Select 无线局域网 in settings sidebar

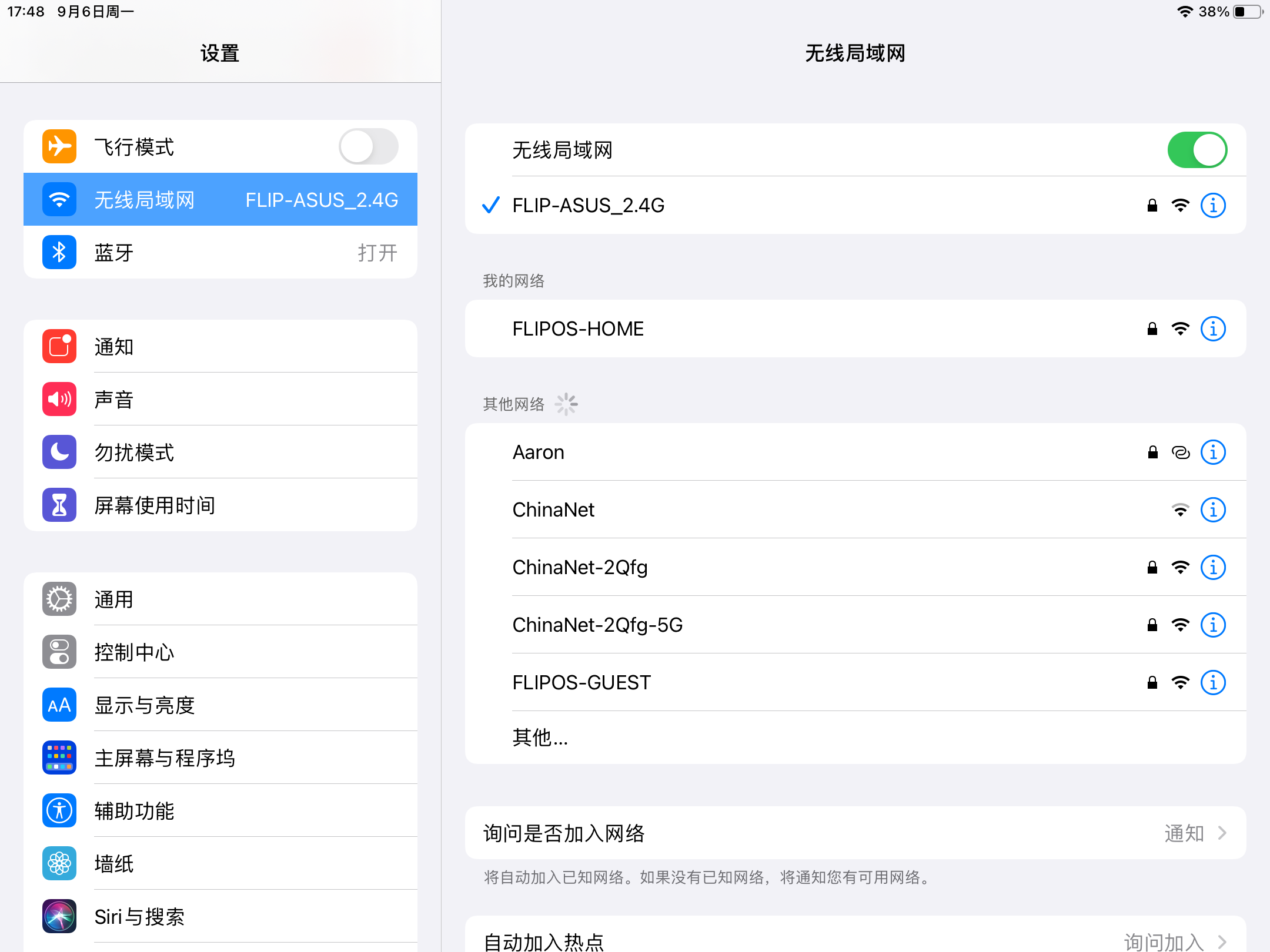coord(220,199)
